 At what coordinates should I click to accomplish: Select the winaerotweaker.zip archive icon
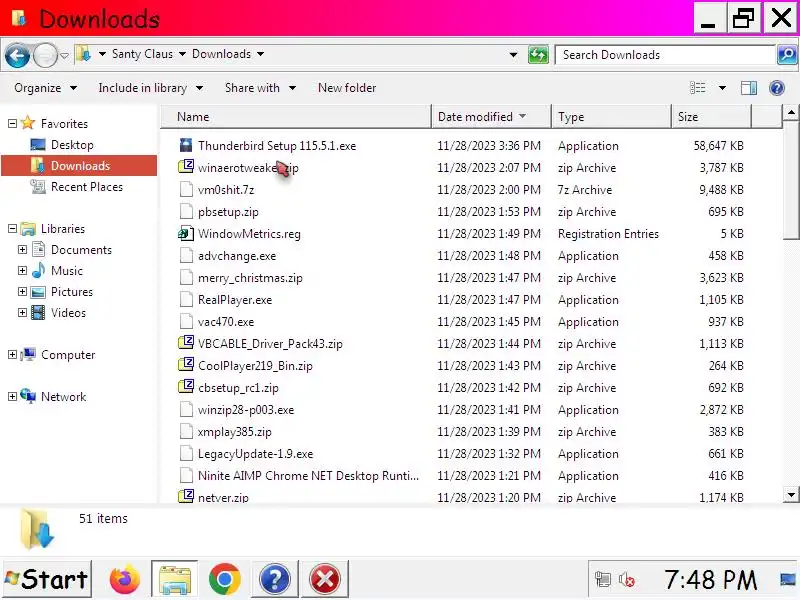pos(186,166)
